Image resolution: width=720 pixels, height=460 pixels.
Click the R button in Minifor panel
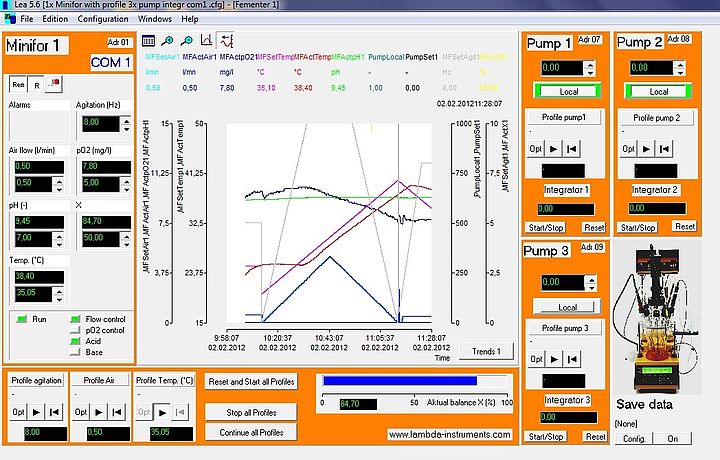[x=36, y=85]
